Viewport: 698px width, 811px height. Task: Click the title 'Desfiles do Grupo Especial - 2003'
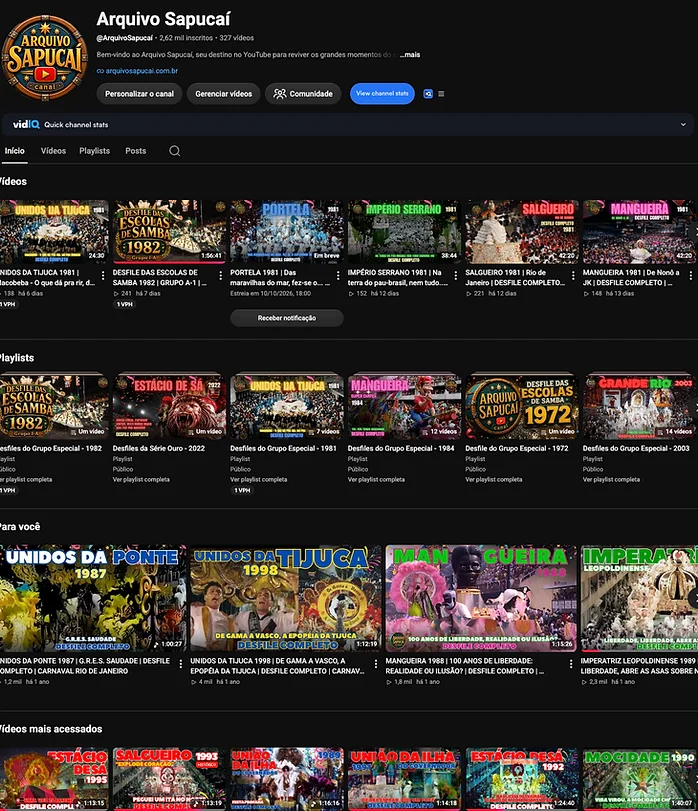click(x=636, y=448)
